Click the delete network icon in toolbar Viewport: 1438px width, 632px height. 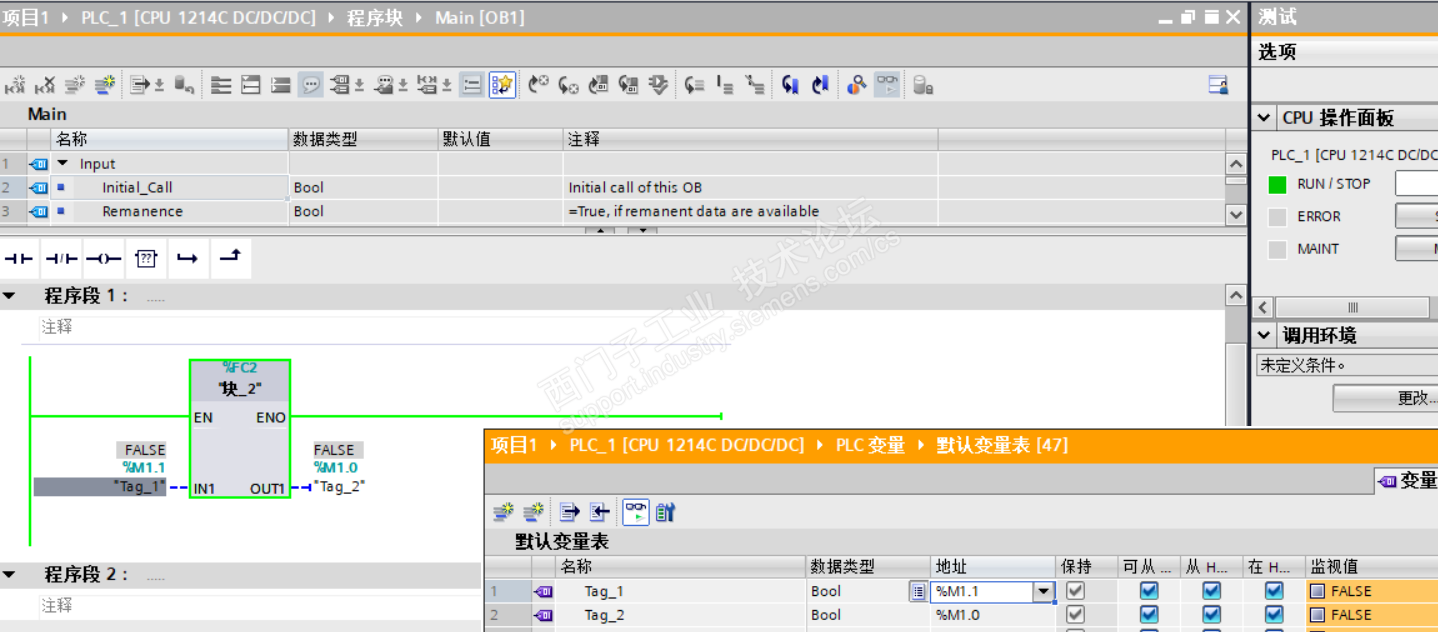45,86
